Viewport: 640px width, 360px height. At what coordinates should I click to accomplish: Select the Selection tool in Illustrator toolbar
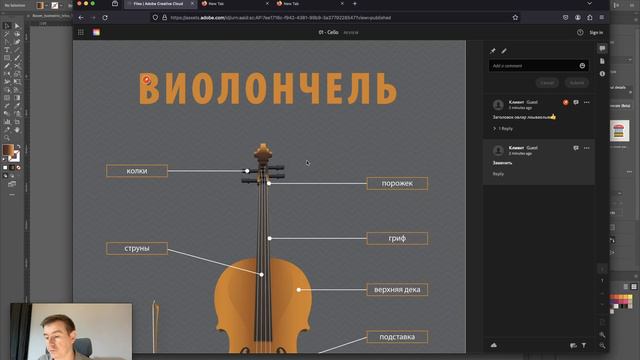(7, 26)
